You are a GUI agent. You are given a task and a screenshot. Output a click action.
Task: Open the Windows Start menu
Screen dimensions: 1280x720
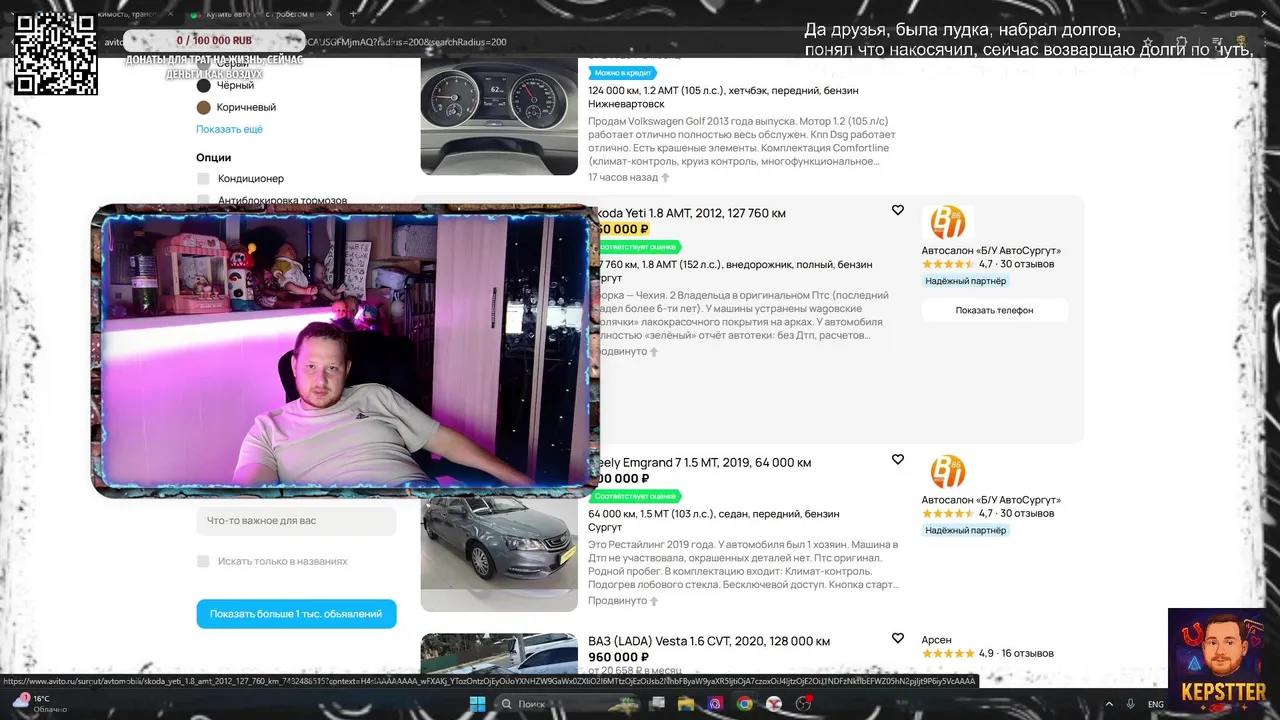[477, 704]
